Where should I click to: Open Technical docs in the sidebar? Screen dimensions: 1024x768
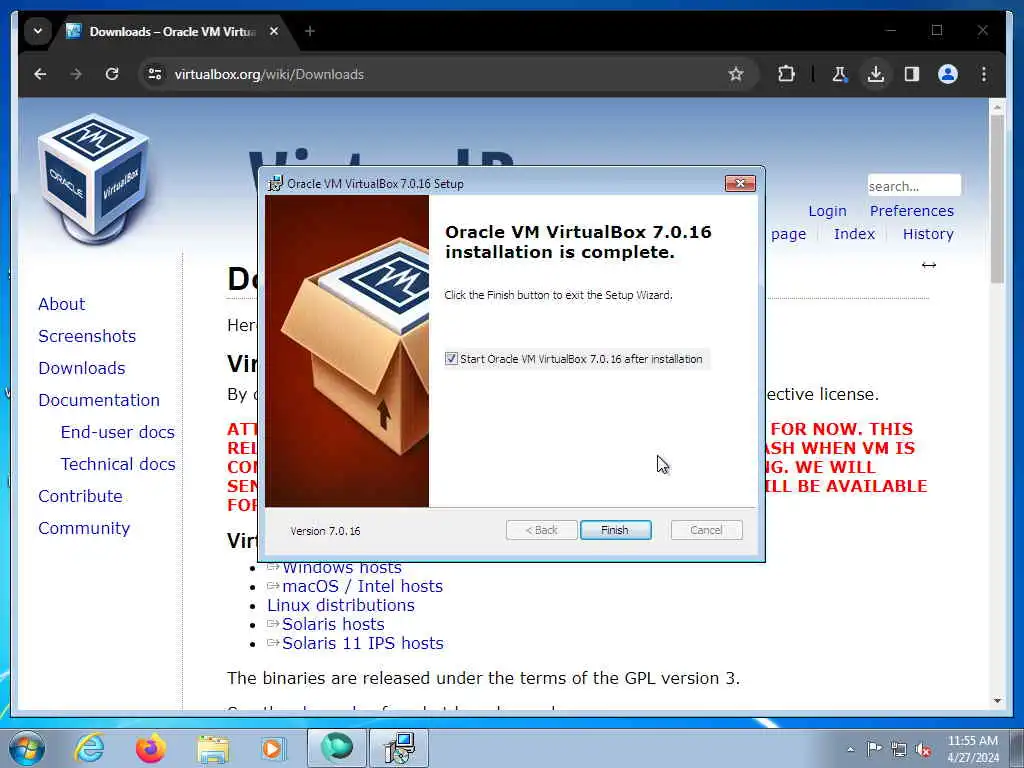[118, 464]
